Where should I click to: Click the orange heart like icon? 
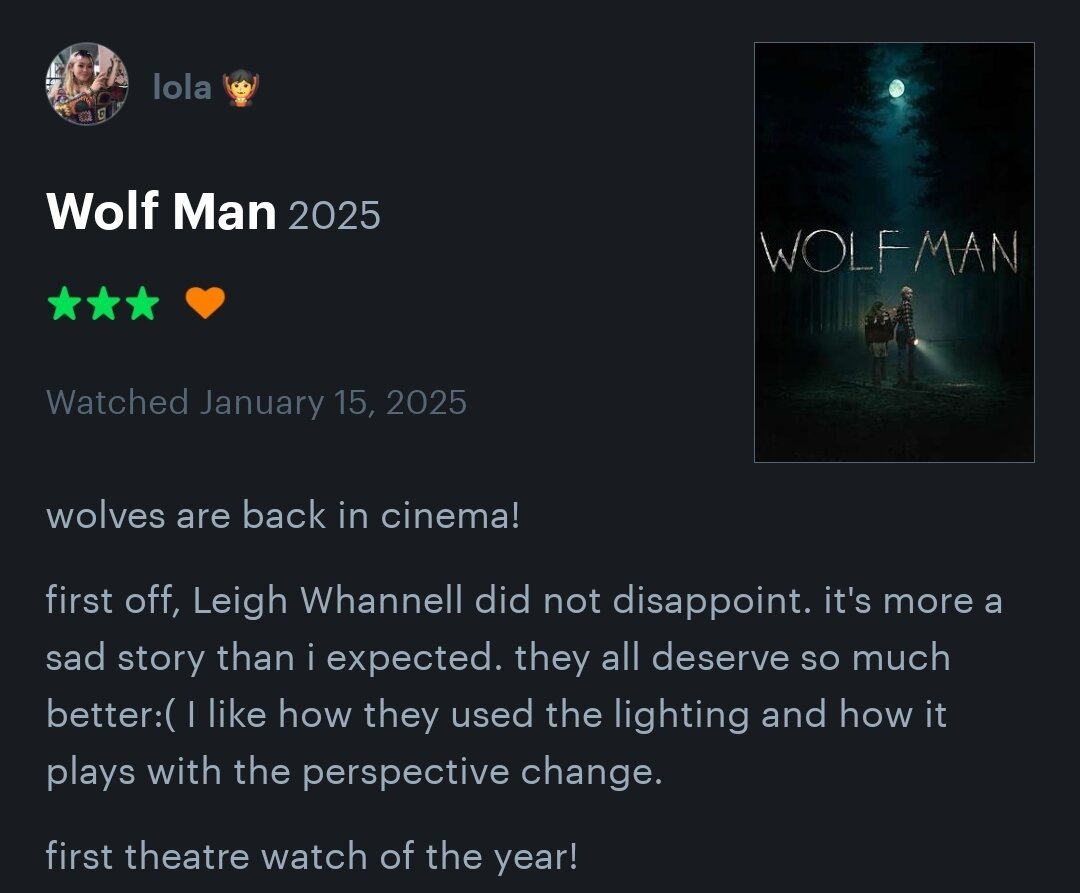[x=205, y=302]
